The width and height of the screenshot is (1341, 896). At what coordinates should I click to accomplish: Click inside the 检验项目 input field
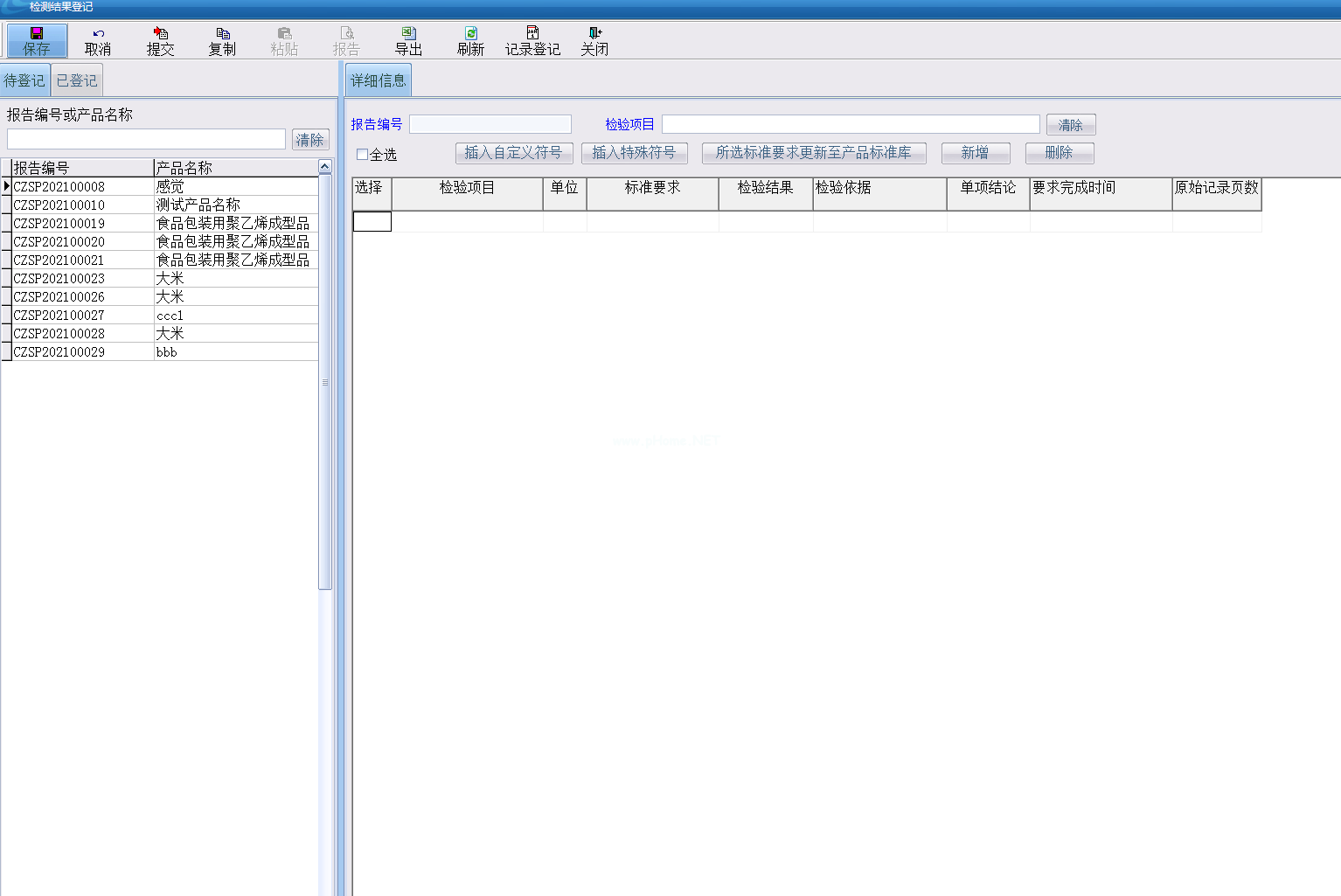(850, 124)
